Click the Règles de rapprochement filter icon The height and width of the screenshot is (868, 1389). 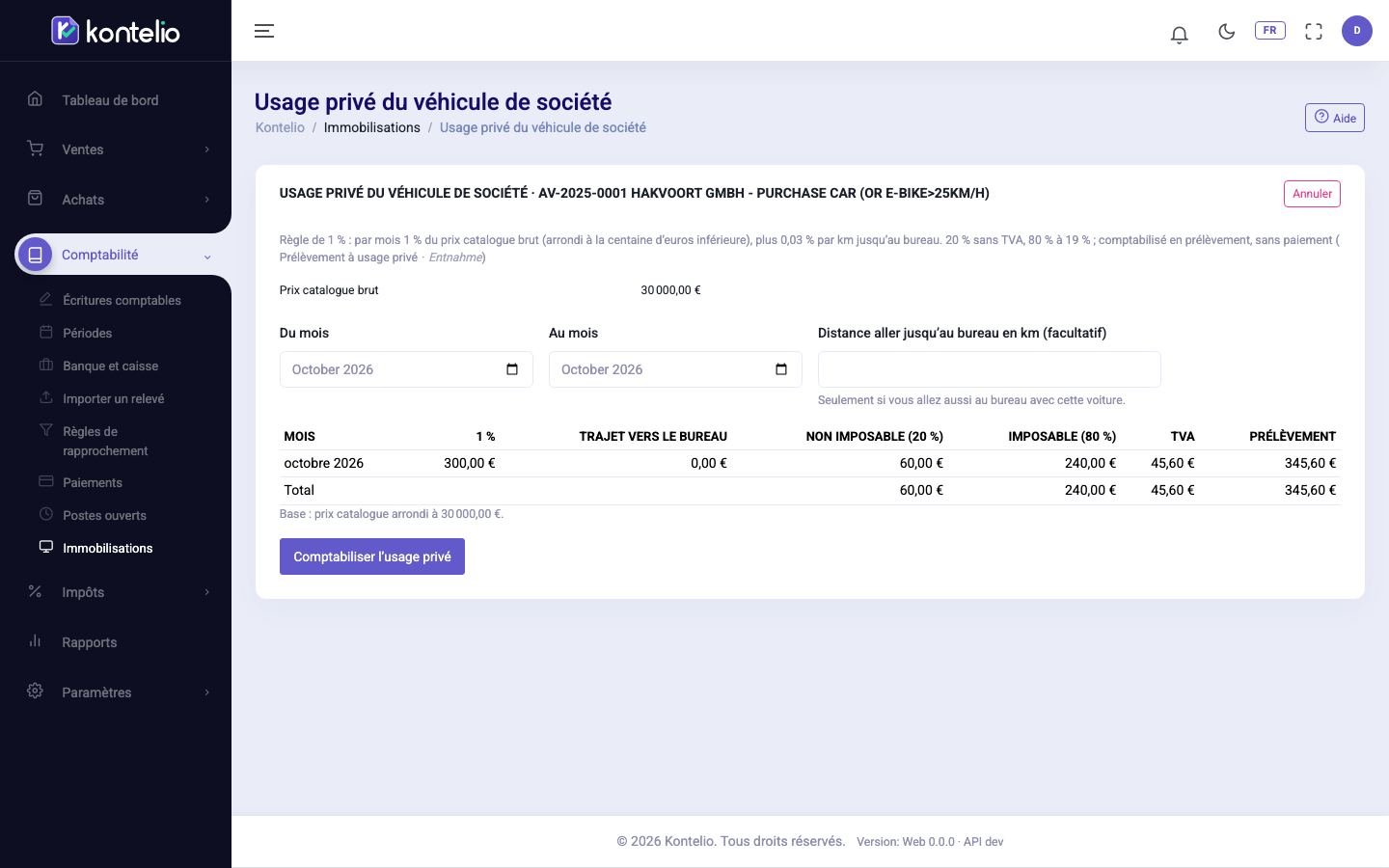(45, 430)
